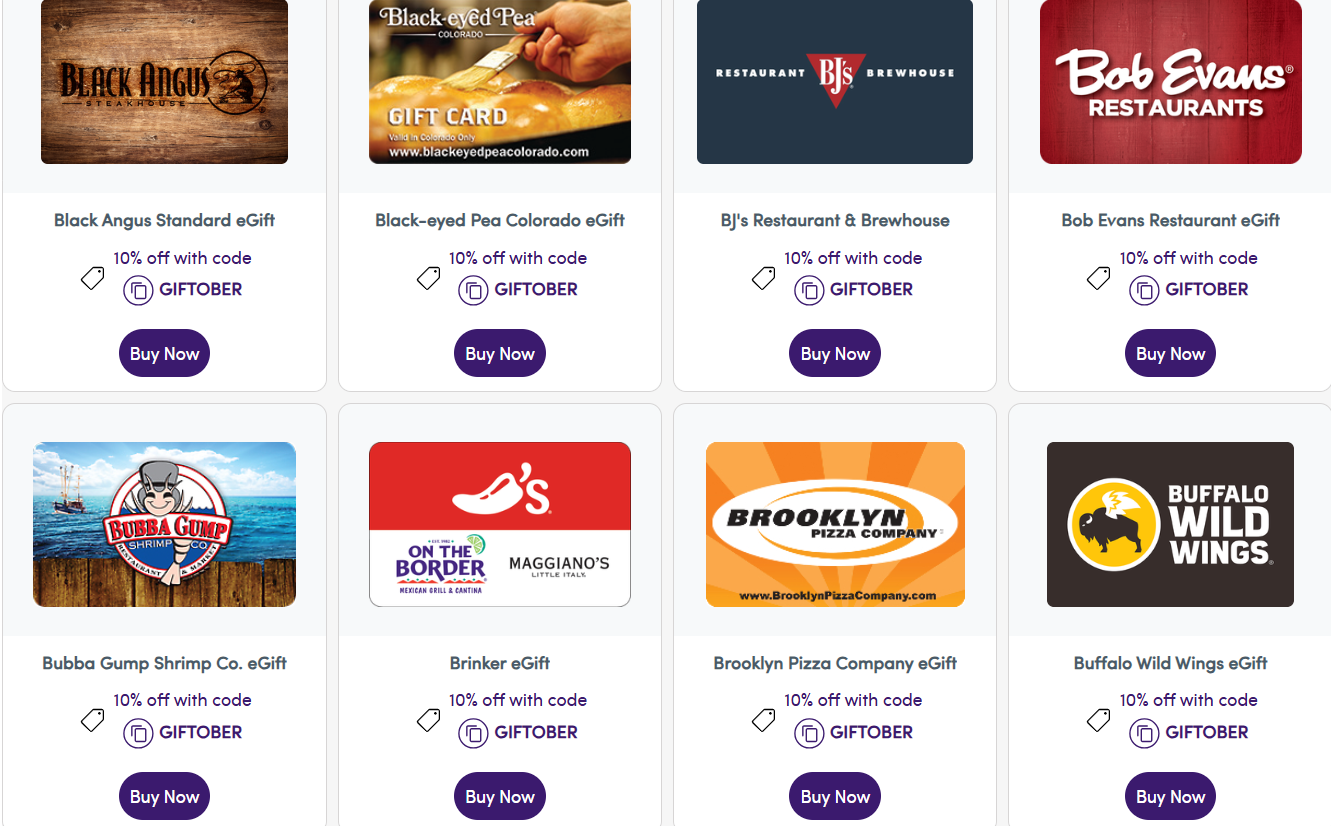Click the tag icon on Buffalo Wild Wings card
The width and height of the screenshot is (1331, 826).
coord(1098,721)
